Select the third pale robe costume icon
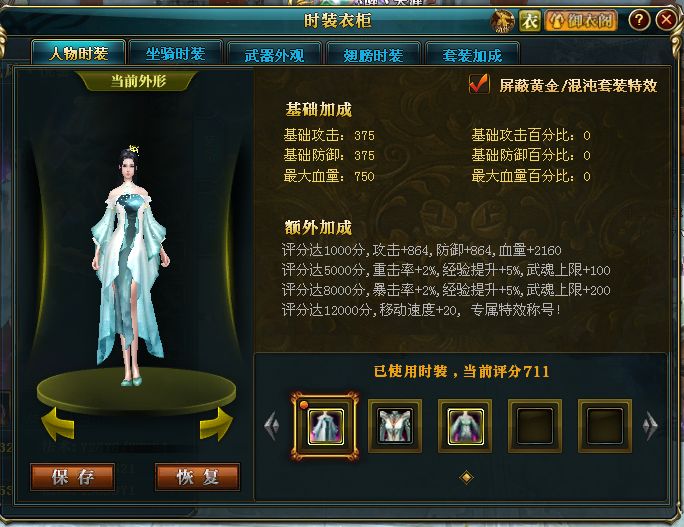Viewport: 684px width, 527px height. (465, 426)
